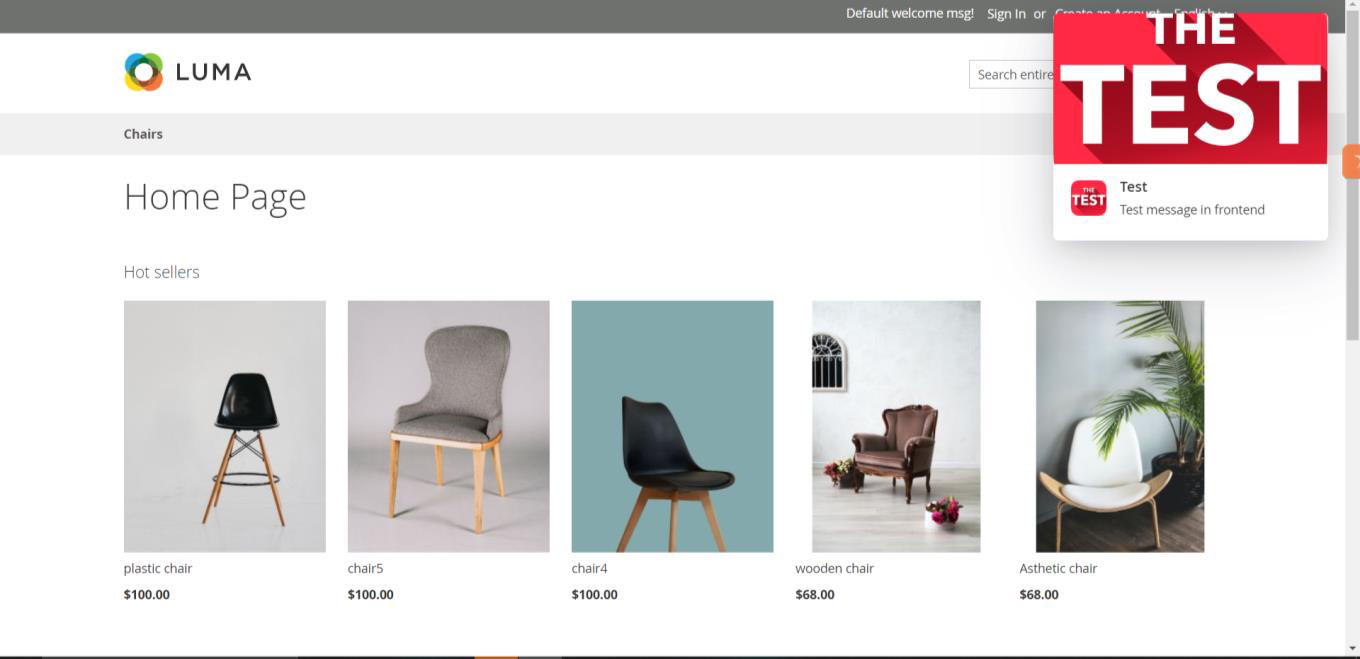Open the chair5 product image
Image resolution: width=1360 pixels, height=659 pixels.
point(449,426)
